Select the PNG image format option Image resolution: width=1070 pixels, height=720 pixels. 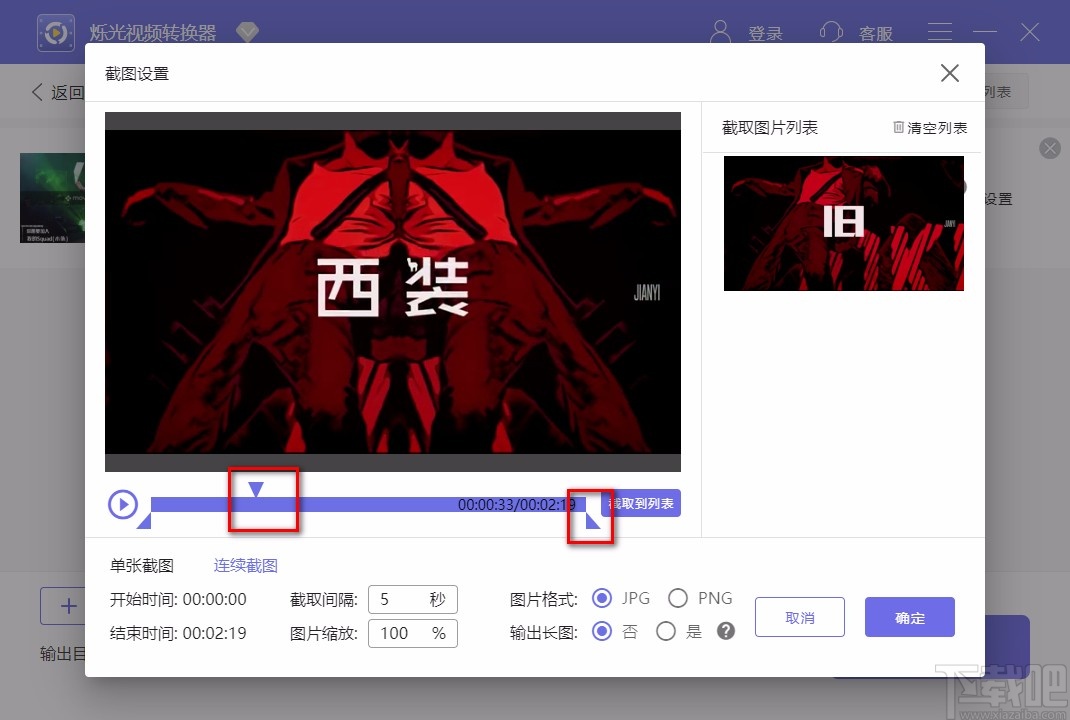(x=677, y=597)
